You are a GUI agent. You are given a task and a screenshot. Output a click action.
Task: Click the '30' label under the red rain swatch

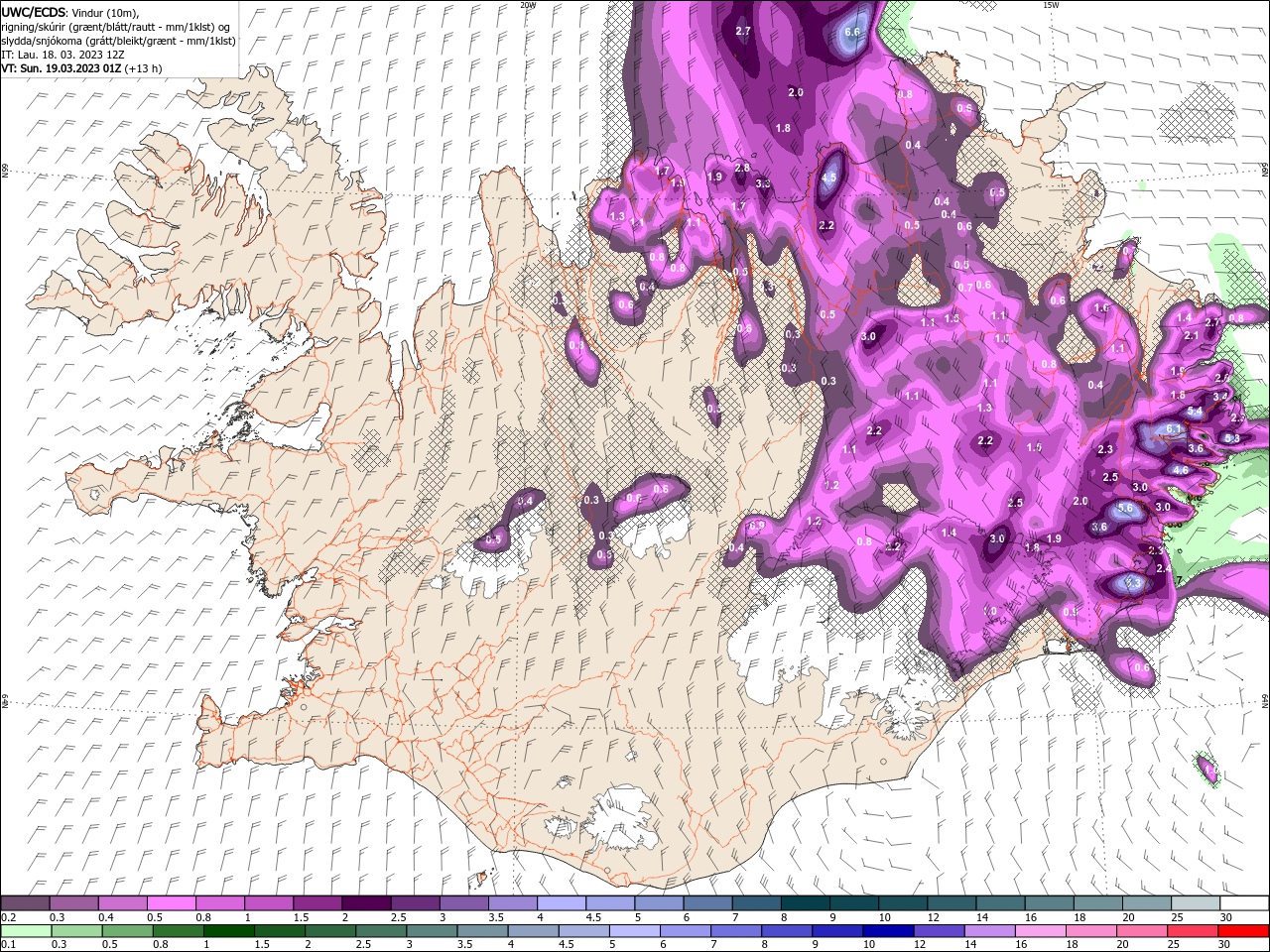1226,945
